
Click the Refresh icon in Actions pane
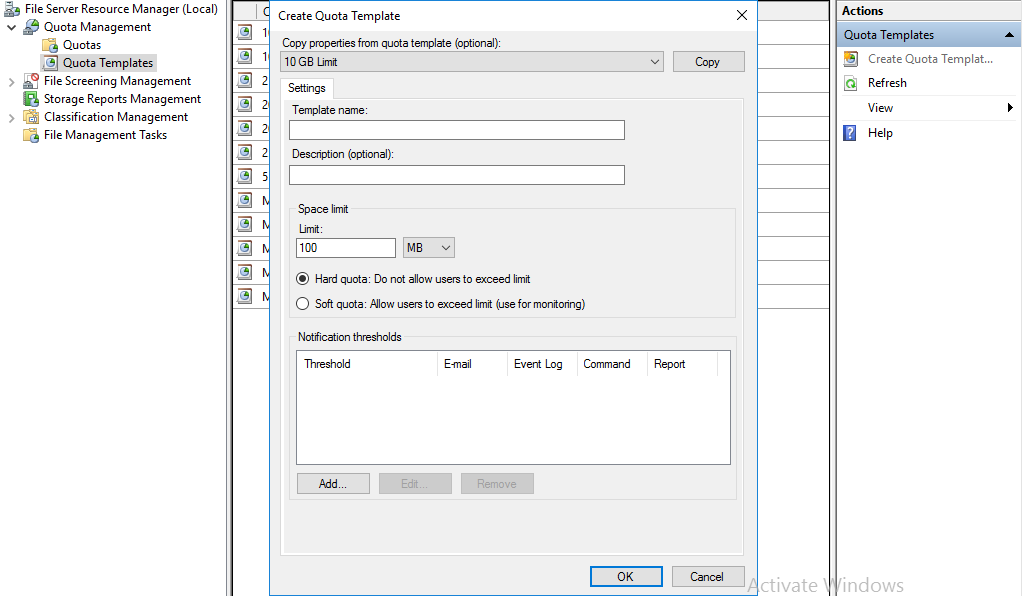[x=851, y=83]
